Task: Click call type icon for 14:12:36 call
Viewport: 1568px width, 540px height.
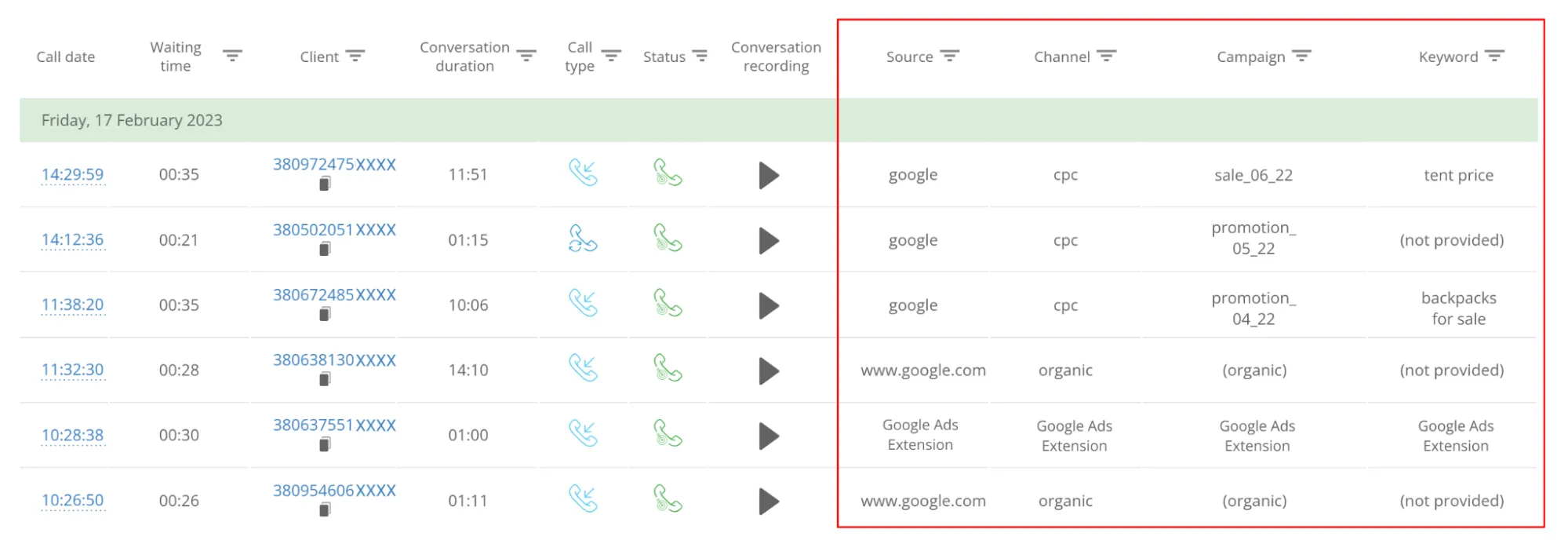Action: tap(583, 239)
